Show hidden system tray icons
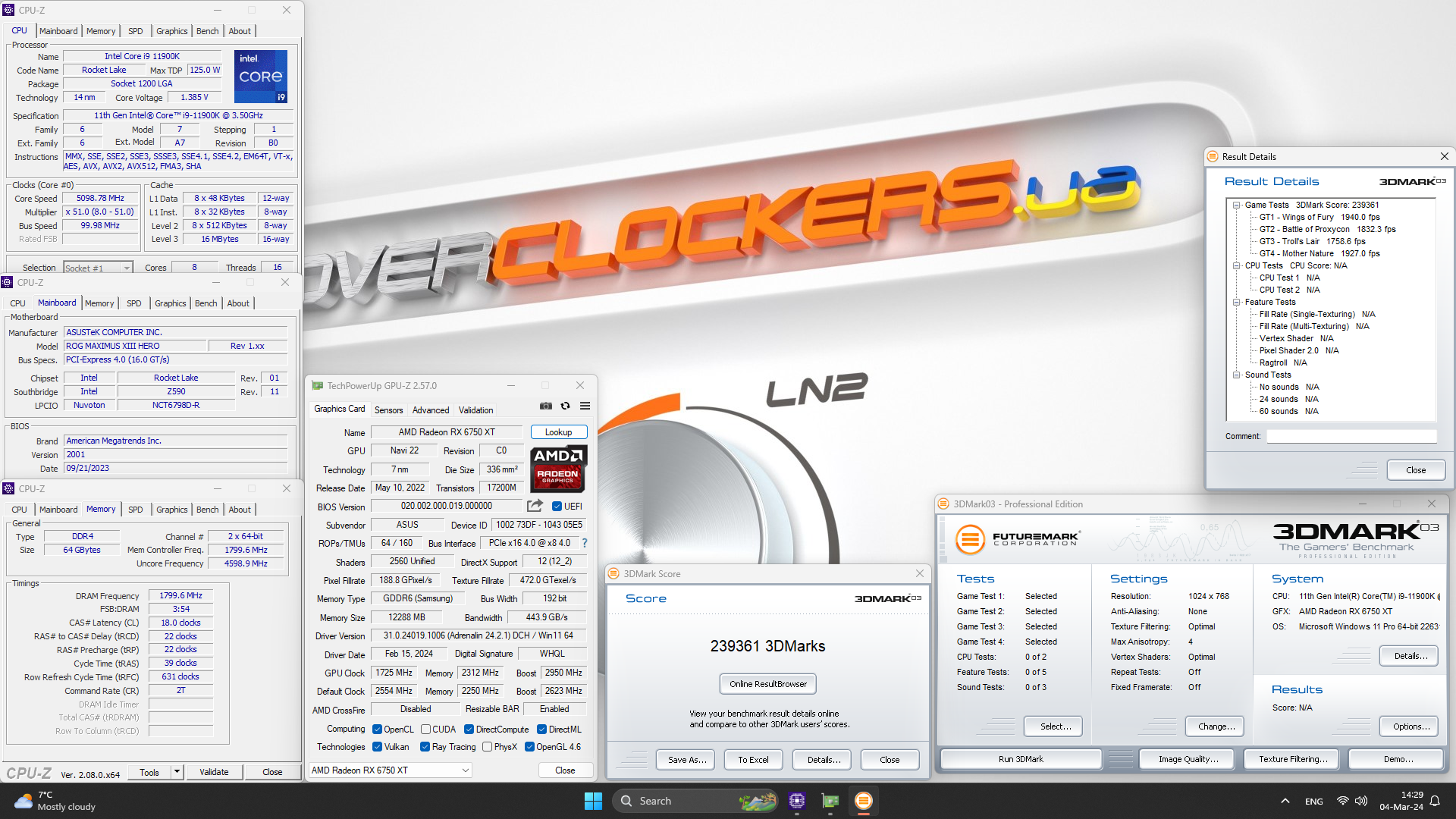The width and height of the screenshot is (1456, 819). 1285,801
